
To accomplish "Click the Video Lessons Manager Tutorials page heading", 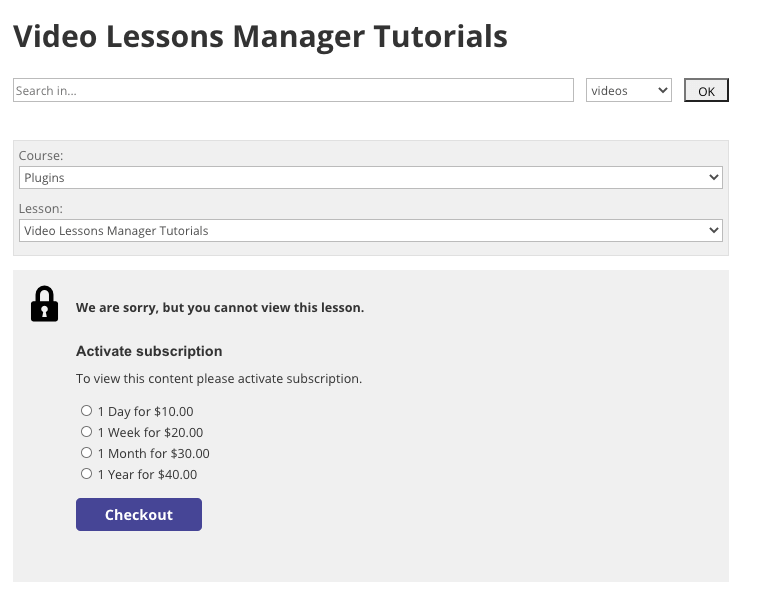I will pos(260,37).
